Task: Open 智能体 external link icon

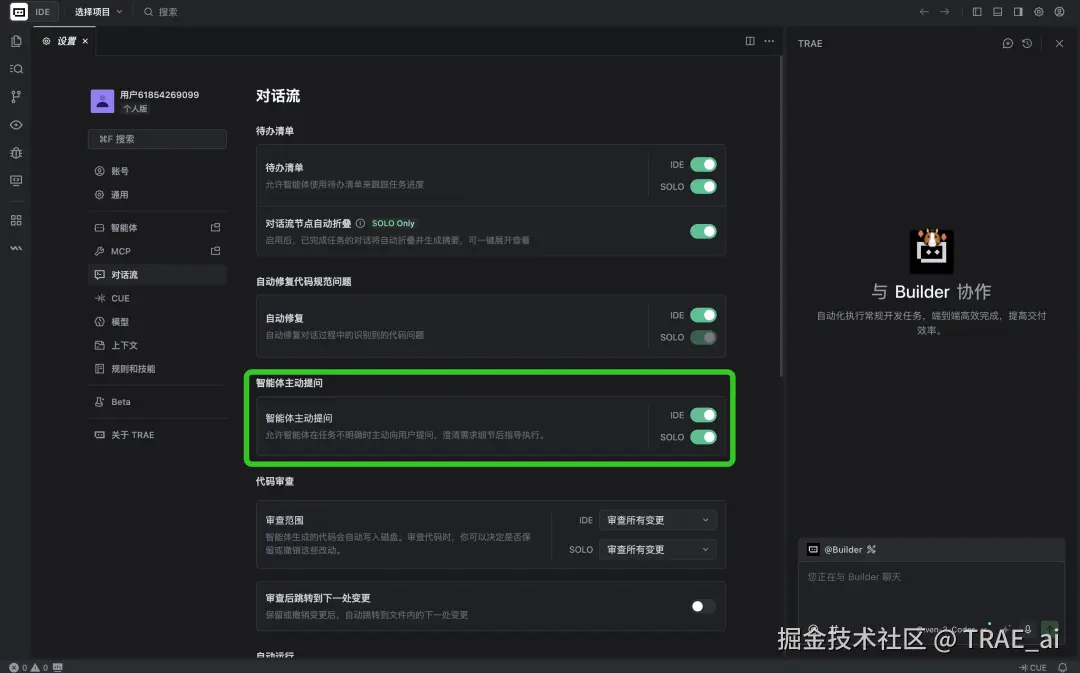Action: pos(216,227)
